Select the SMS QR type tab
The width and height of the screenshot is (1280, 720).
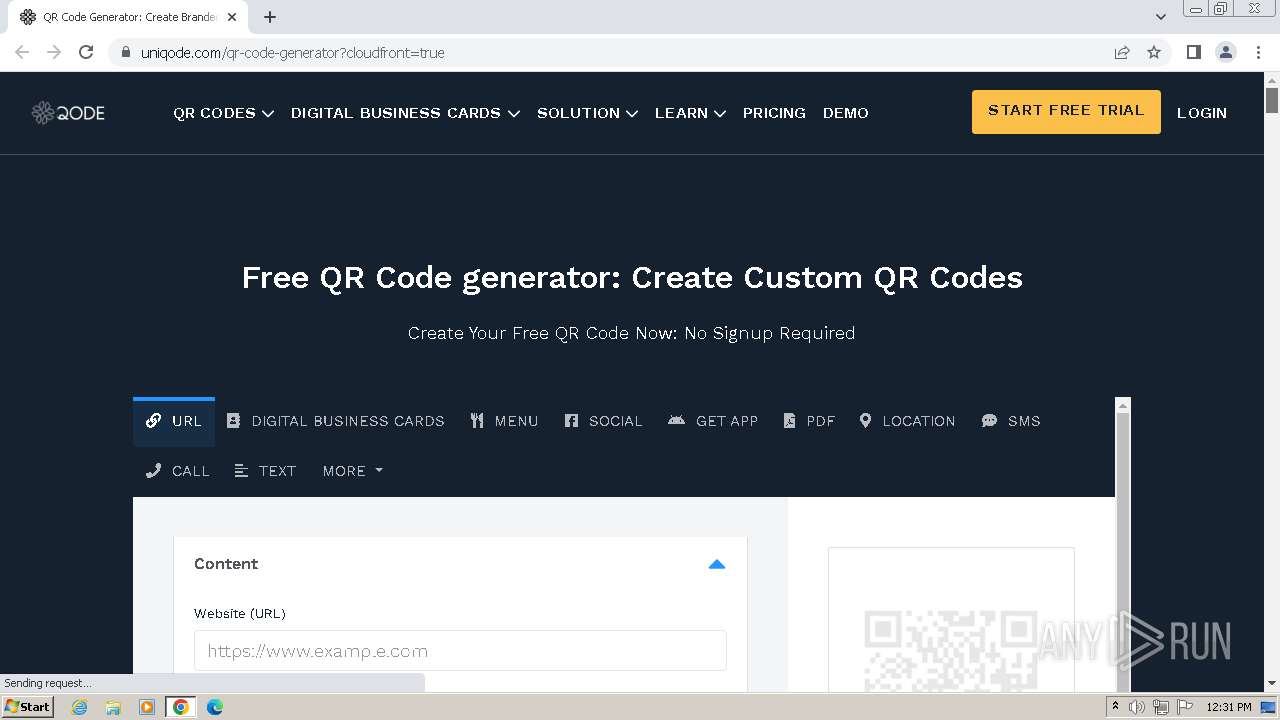tap(1011, 421)
